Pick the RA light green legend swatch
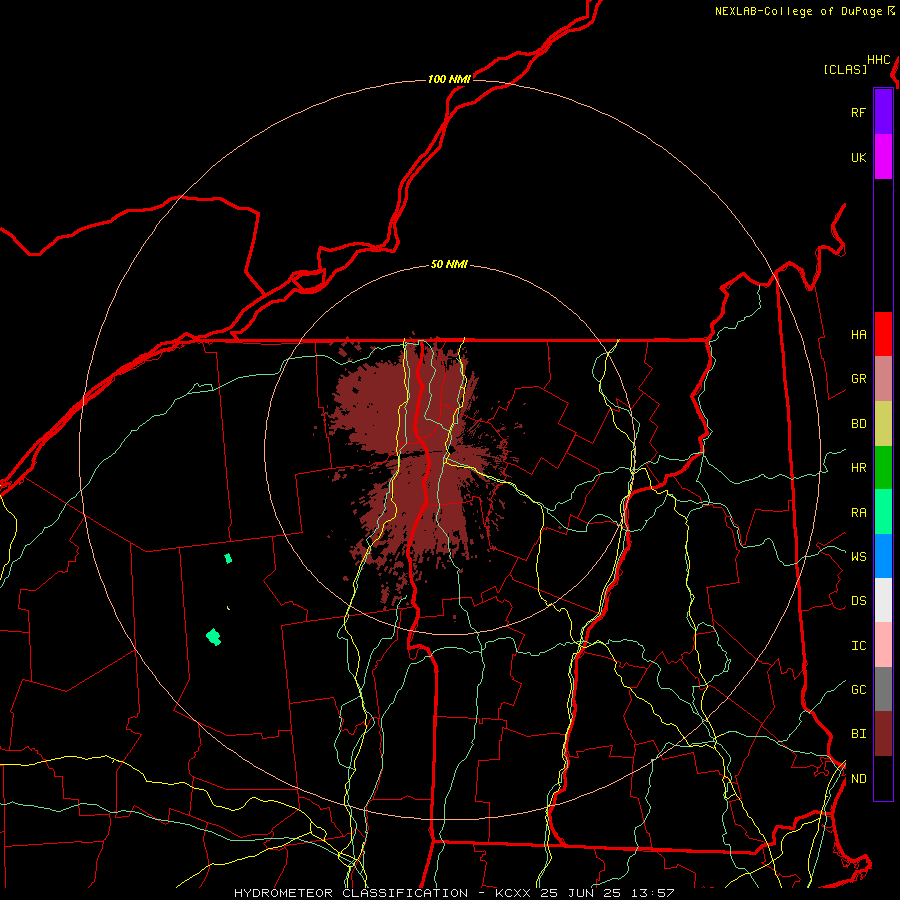Screen dimensions: 900x900 pos(883,512)
